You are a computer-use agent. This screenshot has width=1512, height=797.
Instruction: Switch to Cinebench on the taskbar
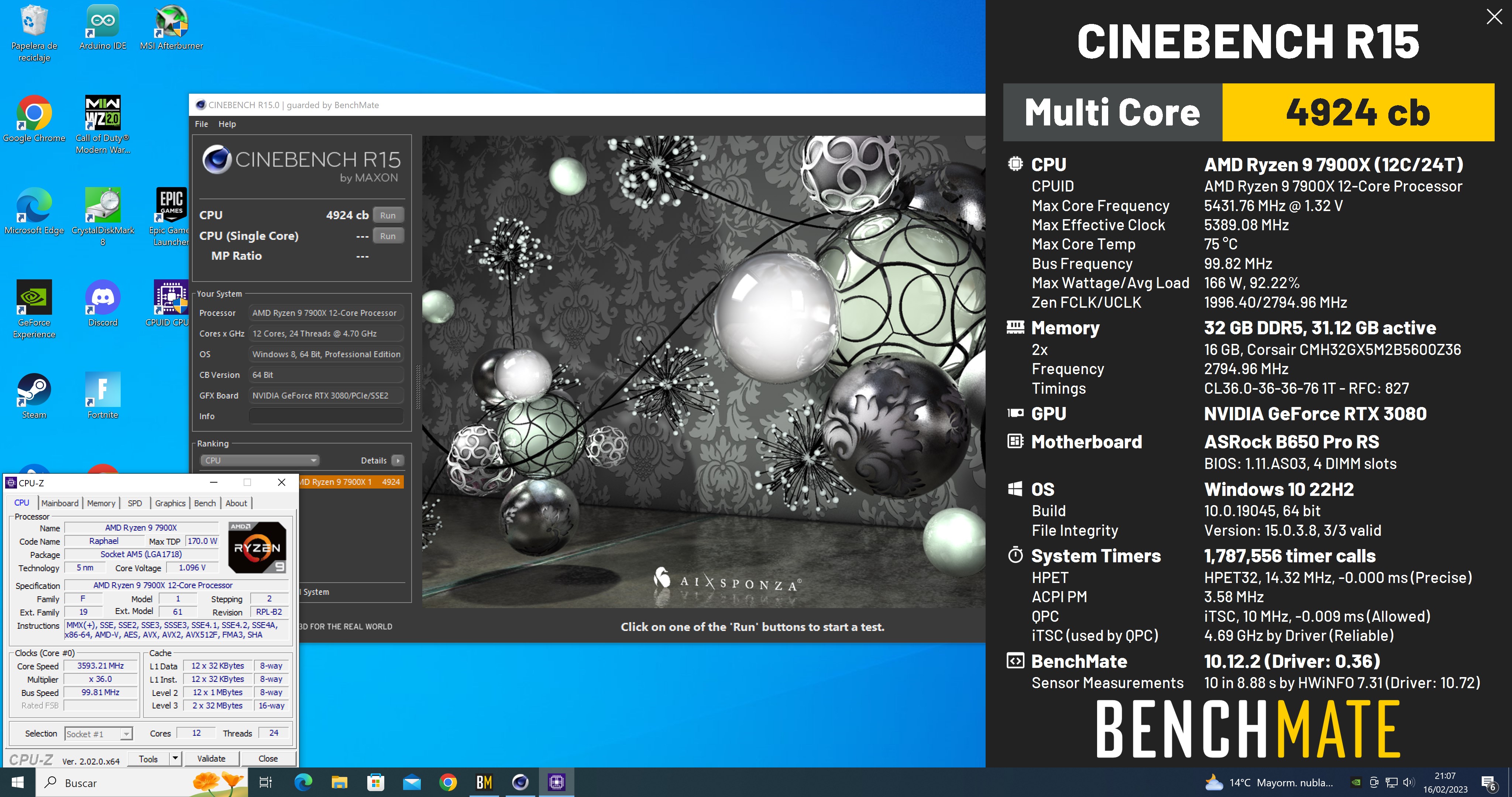point(520,782)
